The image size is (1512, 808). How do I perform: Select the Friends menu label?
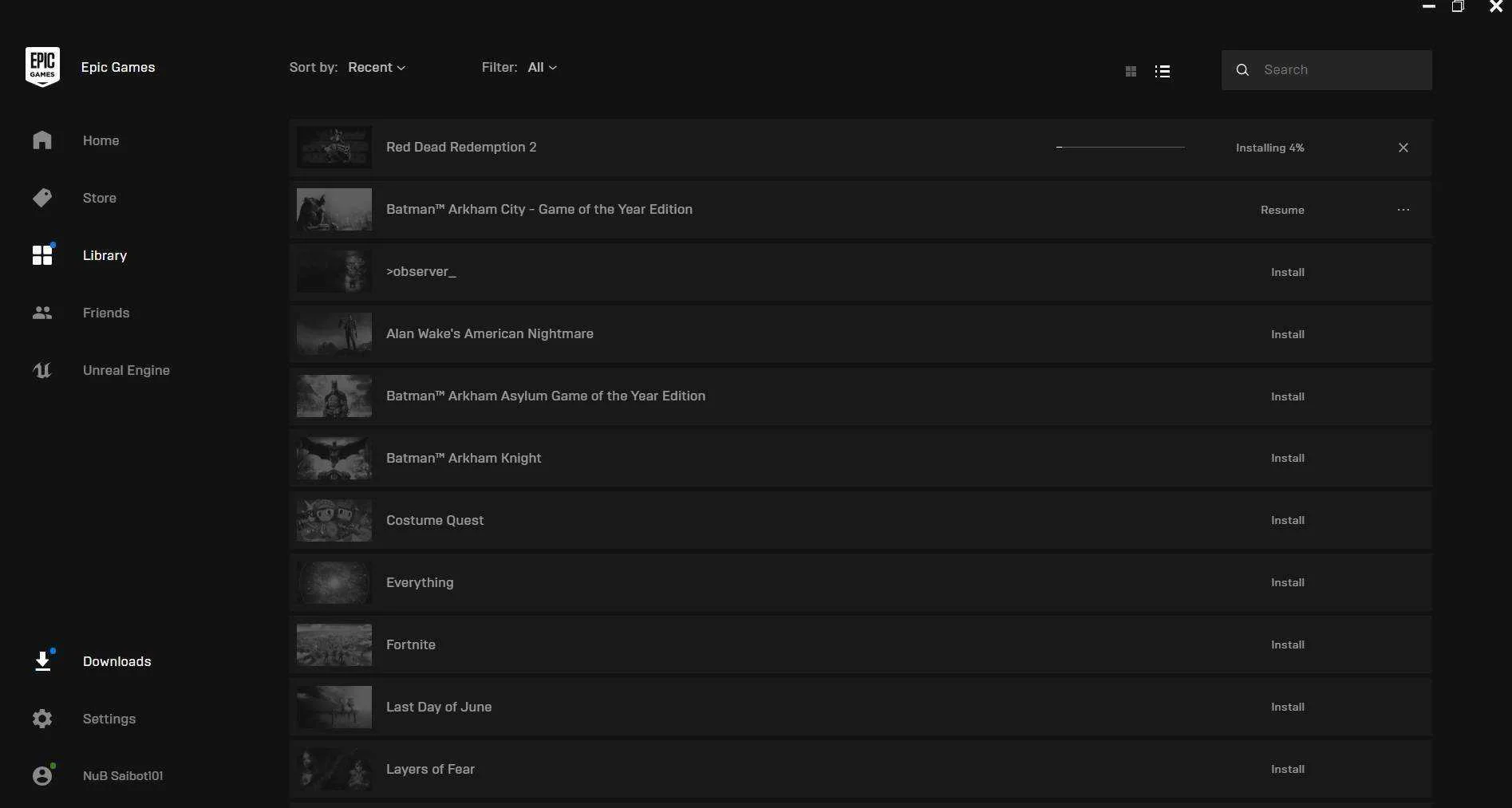point(106,313)
